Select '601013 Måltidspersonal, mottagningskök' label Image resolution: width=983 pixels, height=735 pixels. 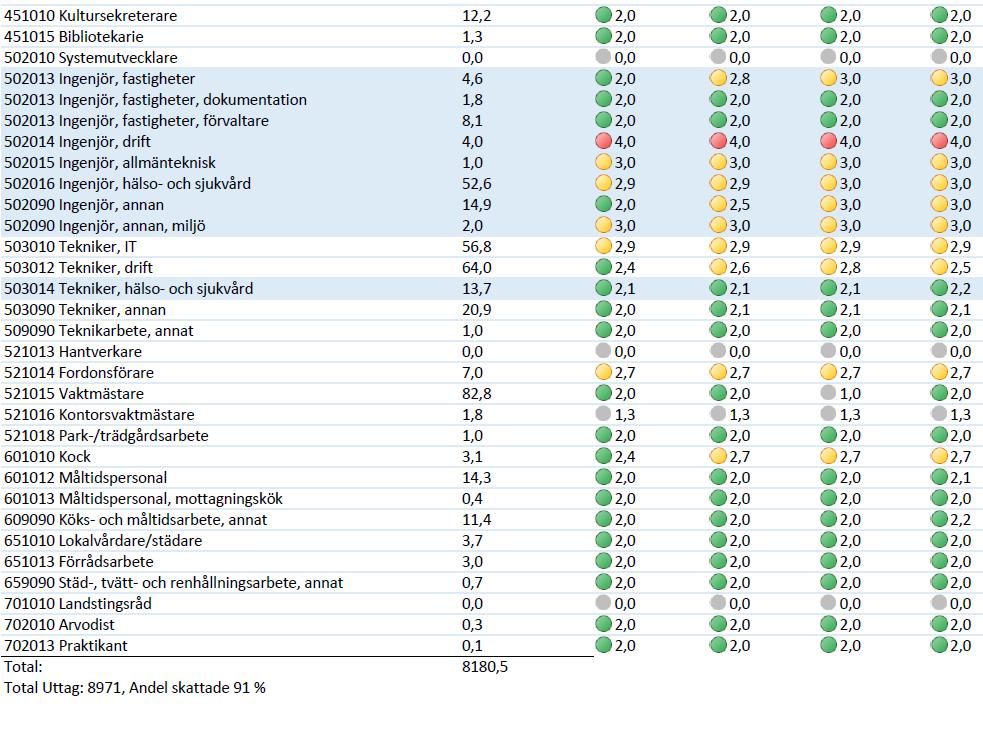[143, 499]
